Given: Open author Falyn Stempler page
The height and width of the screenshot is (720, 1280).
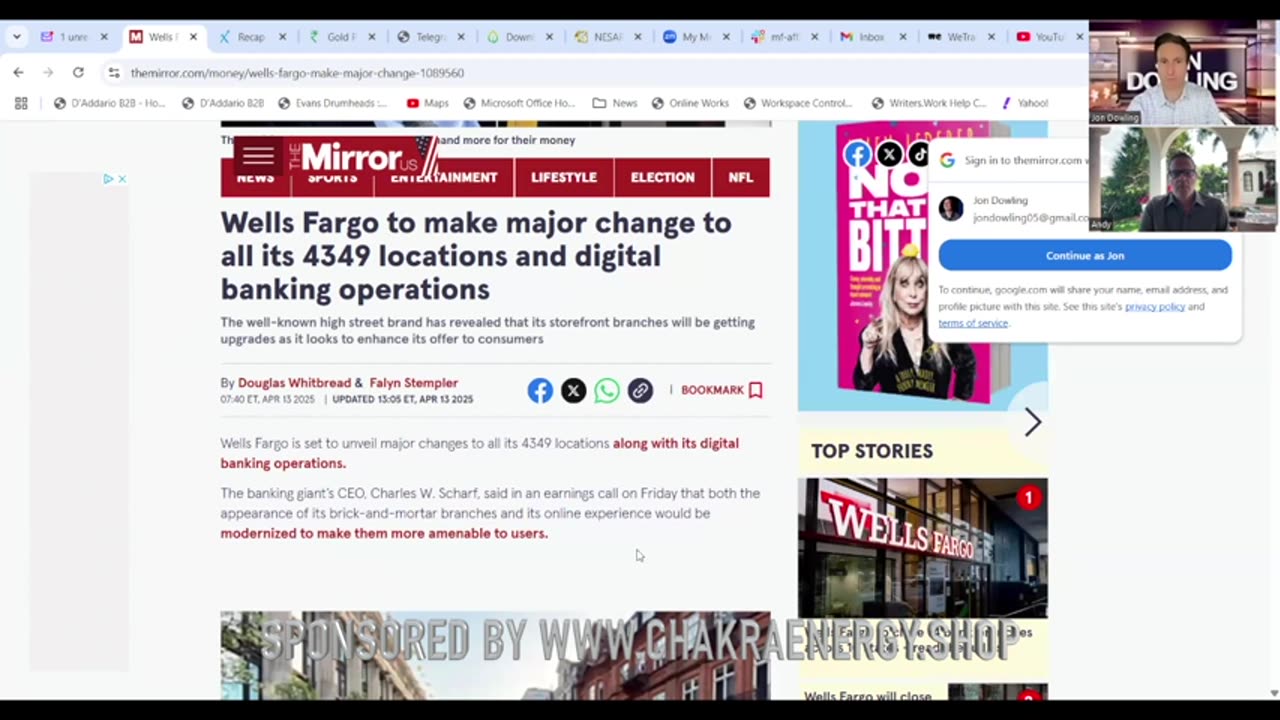Looking at the screenshot, I should (x=413, y=383).
